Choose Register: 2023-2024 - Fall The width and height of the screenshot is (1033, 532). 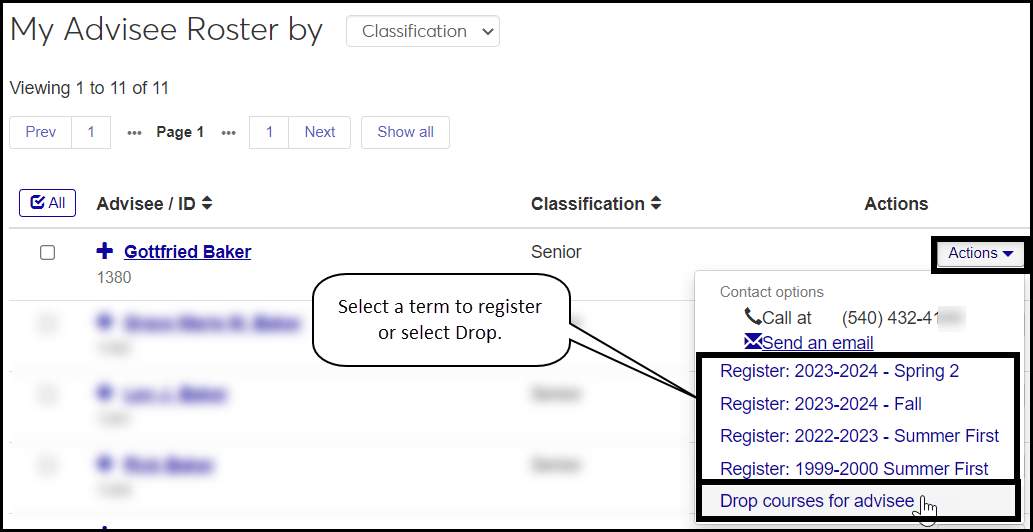tap(820, 404)
